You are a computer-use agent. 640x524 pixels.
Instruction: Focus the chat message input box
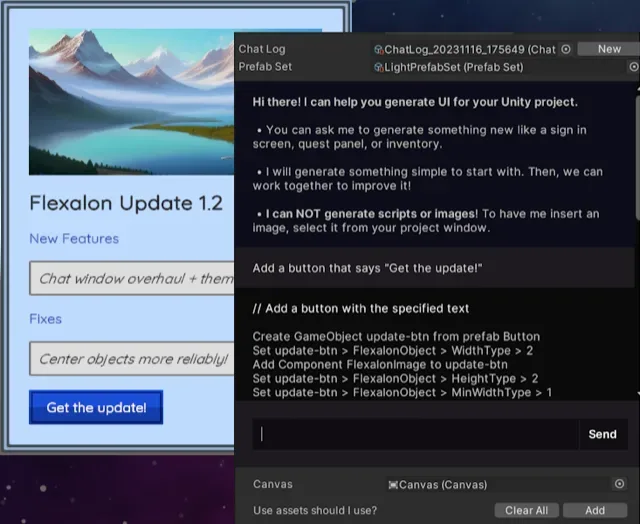(415, 434)
